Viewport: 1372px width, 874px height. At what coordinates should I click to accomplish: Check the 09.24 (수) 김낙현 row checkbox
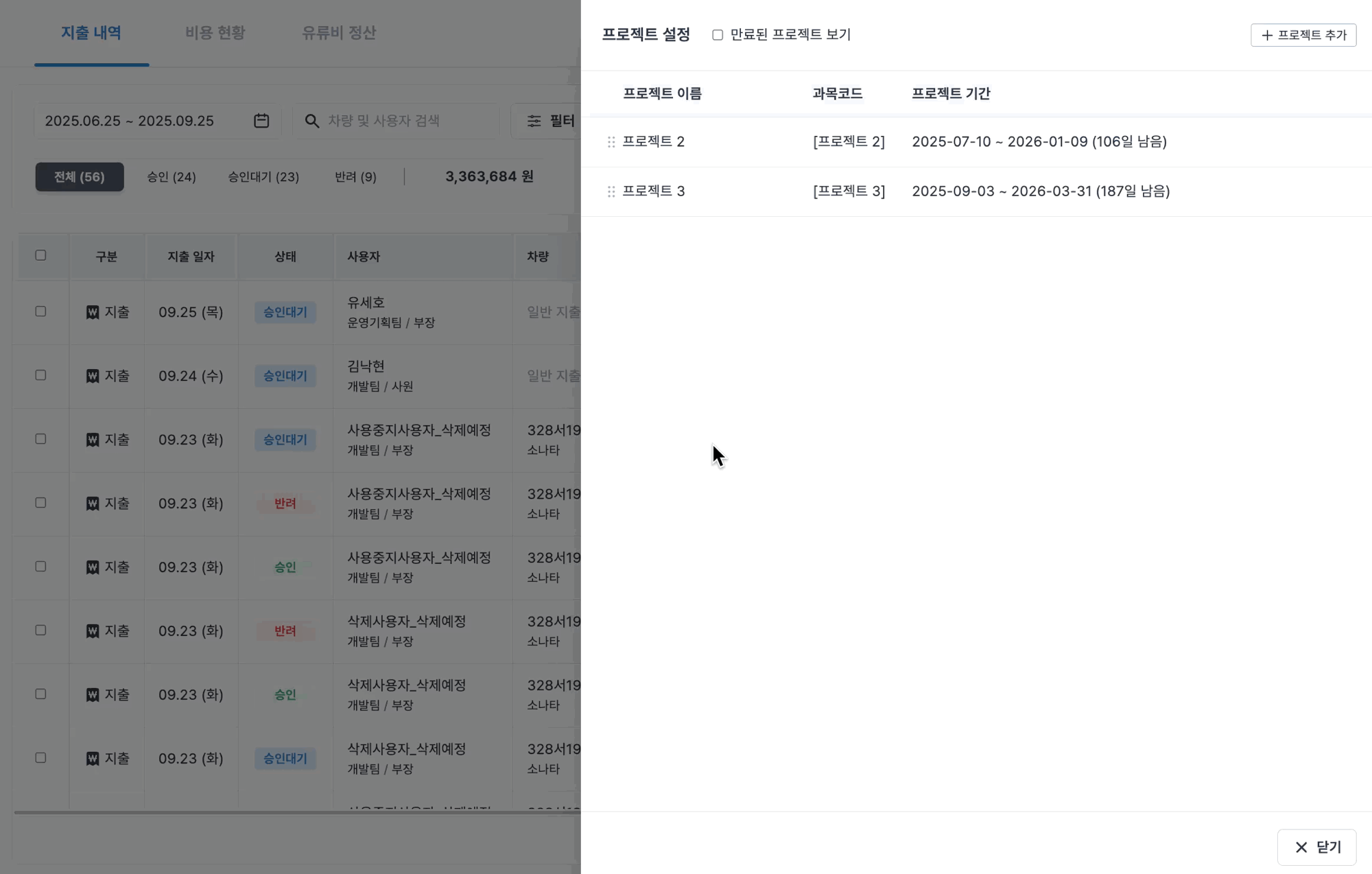pos(40,375)
